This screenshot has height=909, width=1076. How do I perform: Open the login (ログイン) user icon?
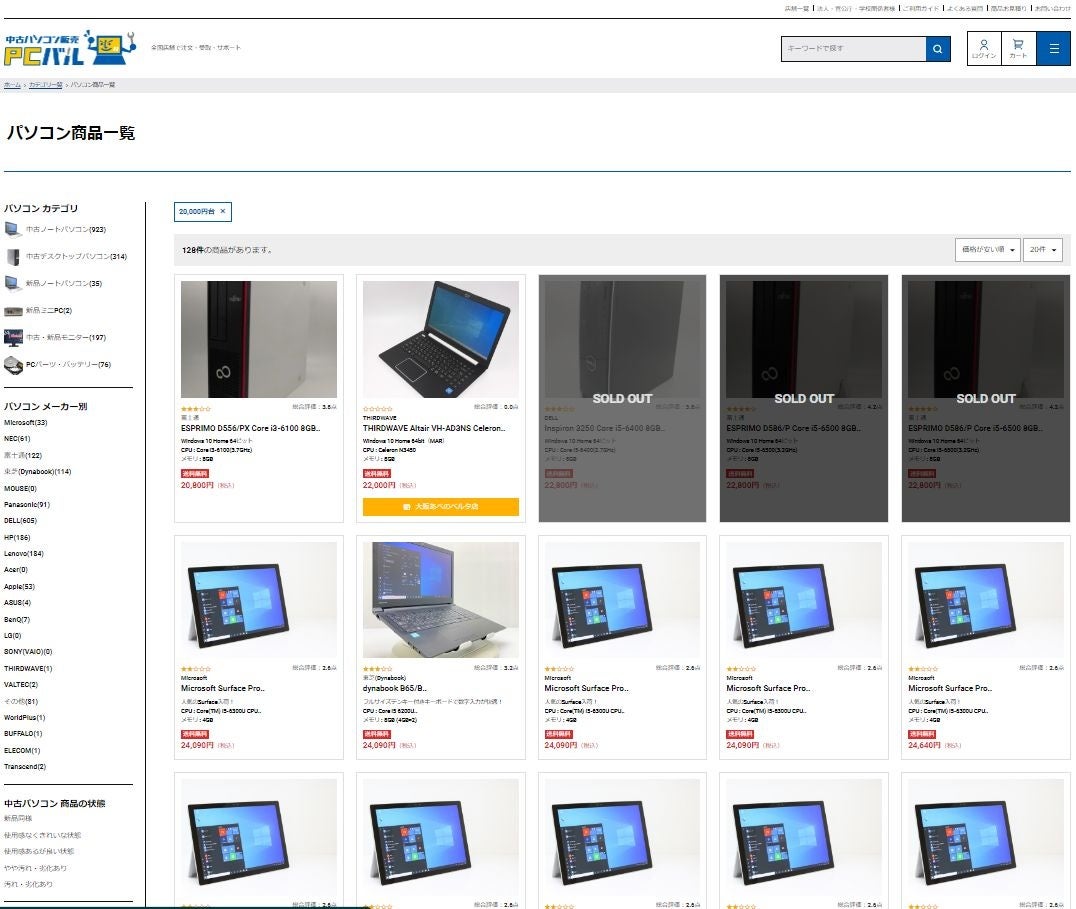984,49
